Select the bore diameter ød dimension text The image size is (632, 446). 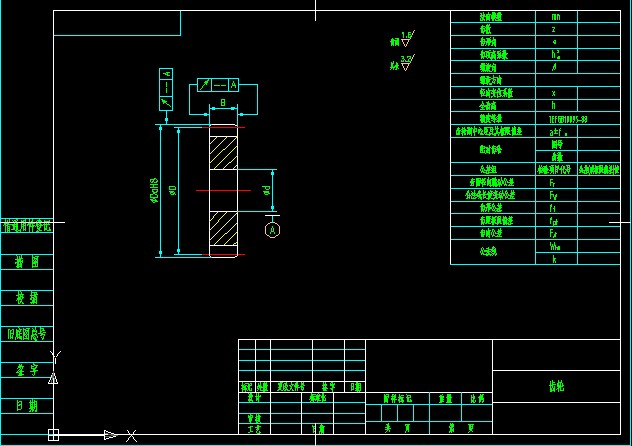[266, 190]
